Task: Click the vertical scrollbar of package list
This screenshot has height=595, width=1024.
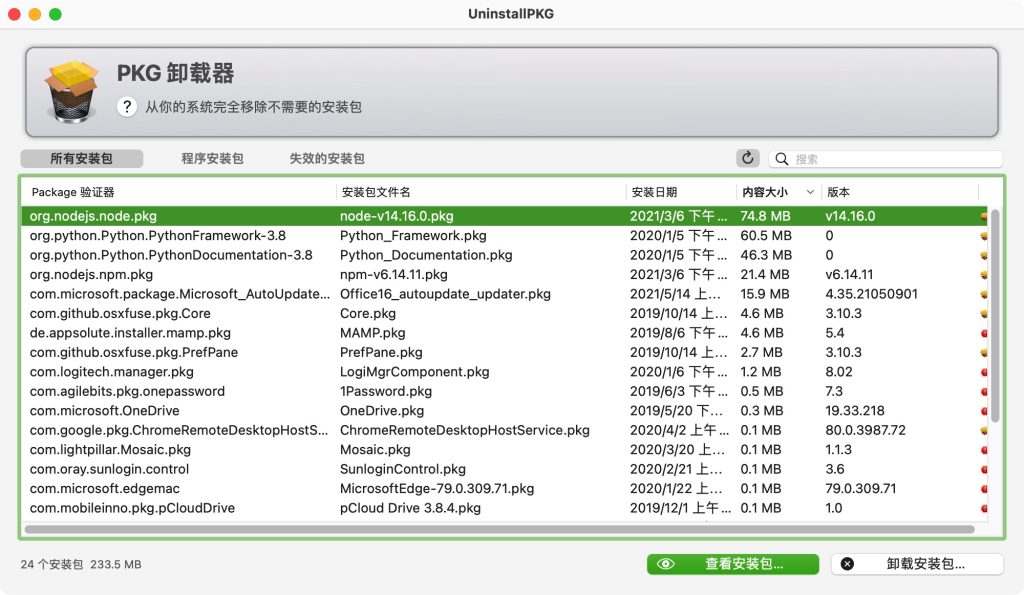Action: [x=995, y=315]
